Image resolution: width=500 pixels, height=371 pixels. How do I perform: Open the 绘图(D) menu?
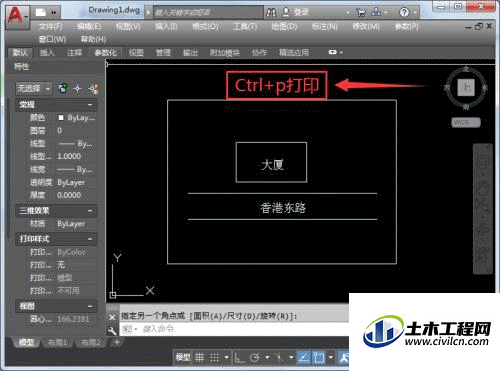click(x=284, y=26)
